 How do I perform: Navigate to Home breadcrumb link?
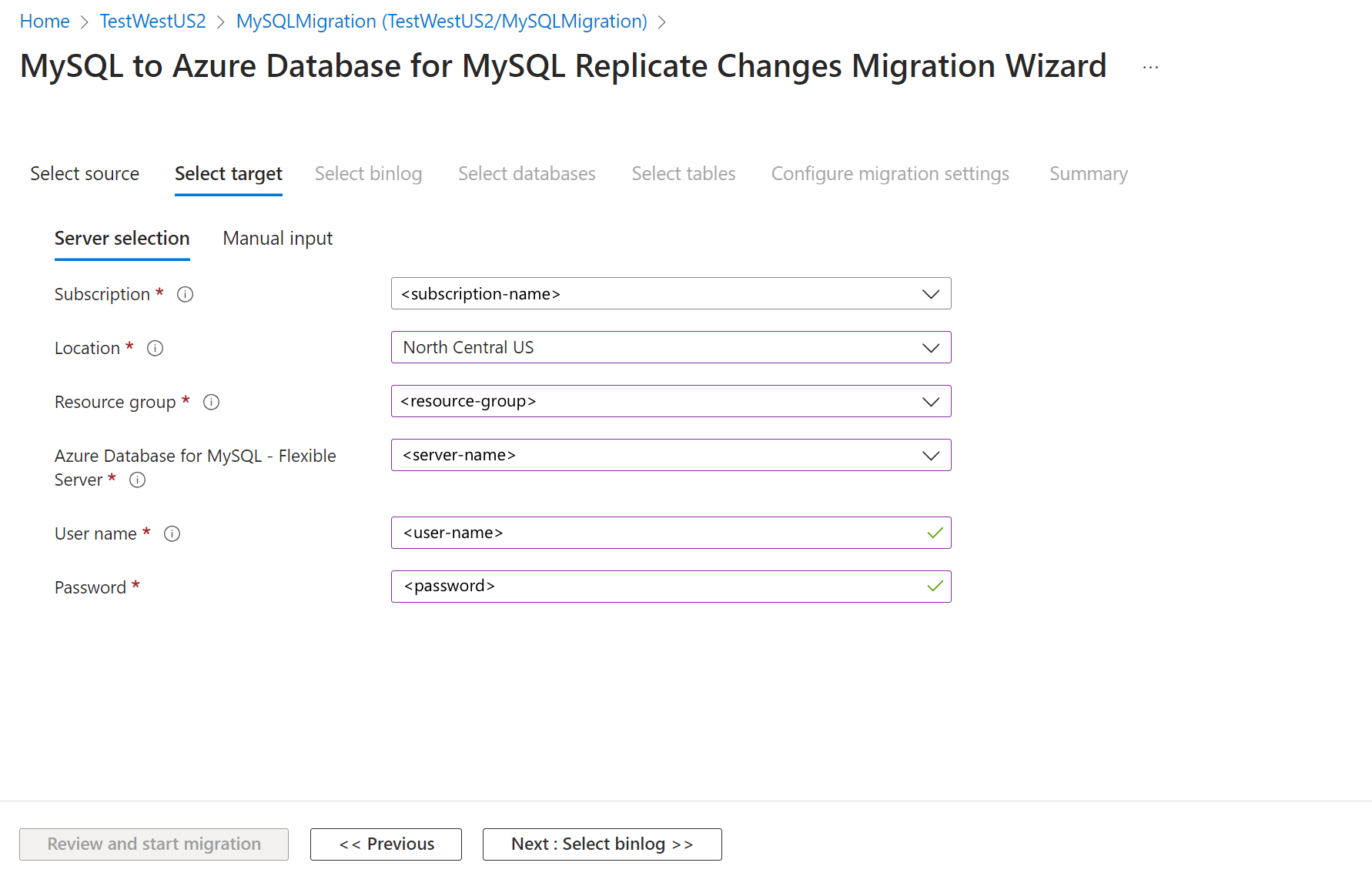pyautogui.click(x=45, y=22)
